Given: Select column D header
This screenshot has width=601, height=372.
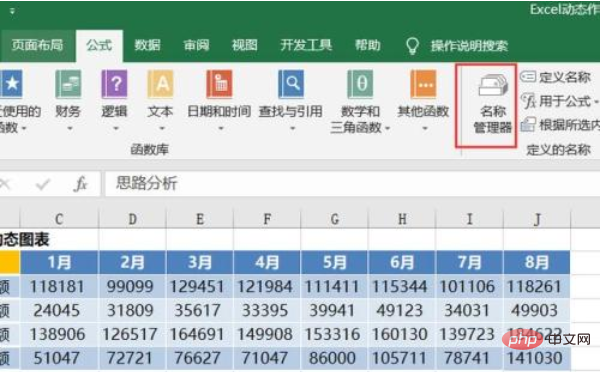Looking at the screenshot, I should (x=133, y=219).
